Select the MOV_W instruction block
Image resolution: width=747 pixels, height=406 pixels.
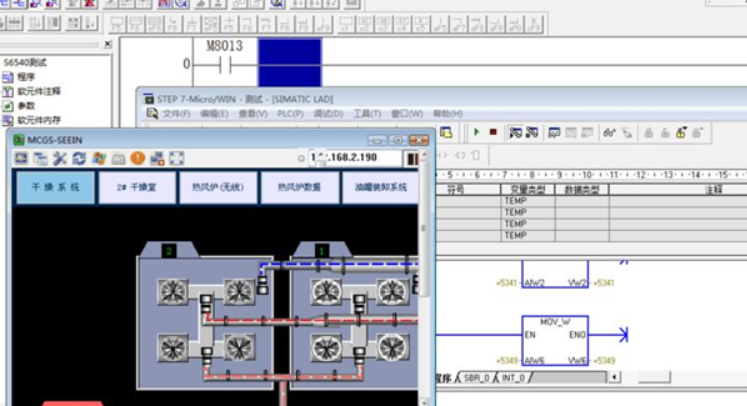tap(554, 342)
